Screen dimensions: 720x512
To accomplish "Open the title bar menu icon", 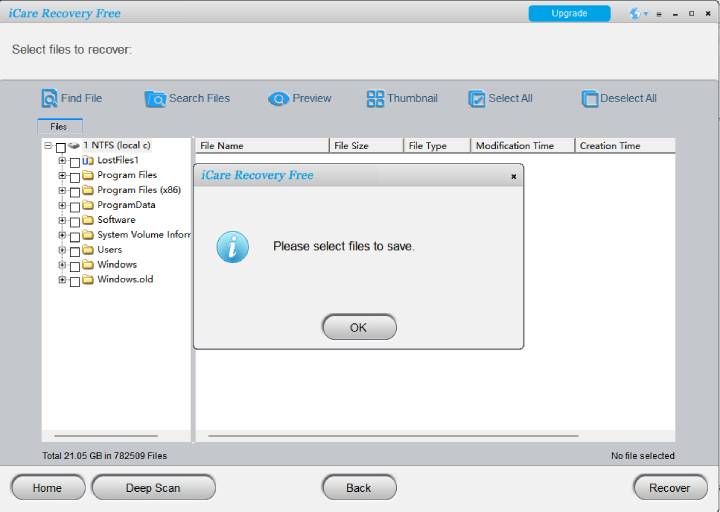I will (659, 14).
